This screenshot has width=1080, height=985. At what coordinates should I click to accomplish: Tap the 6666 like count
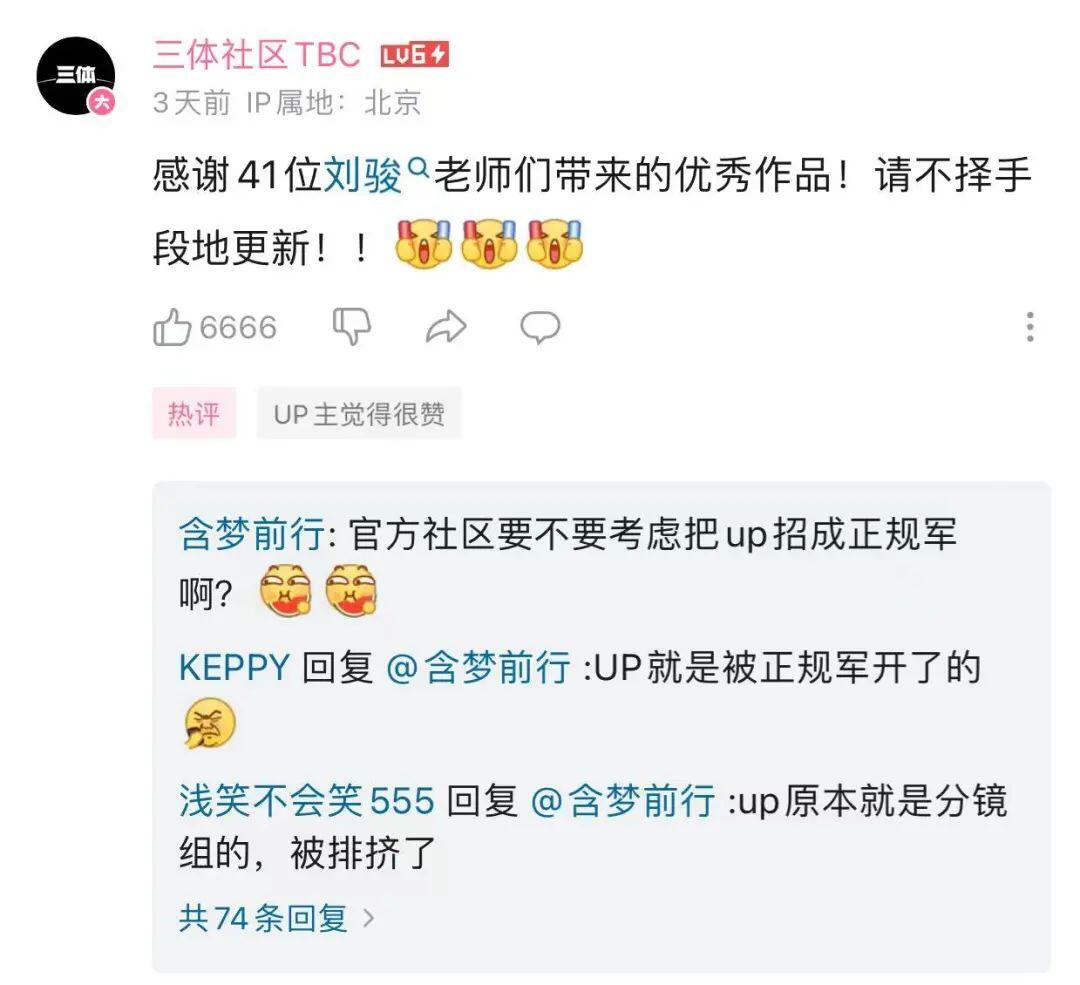click(238, 327)
